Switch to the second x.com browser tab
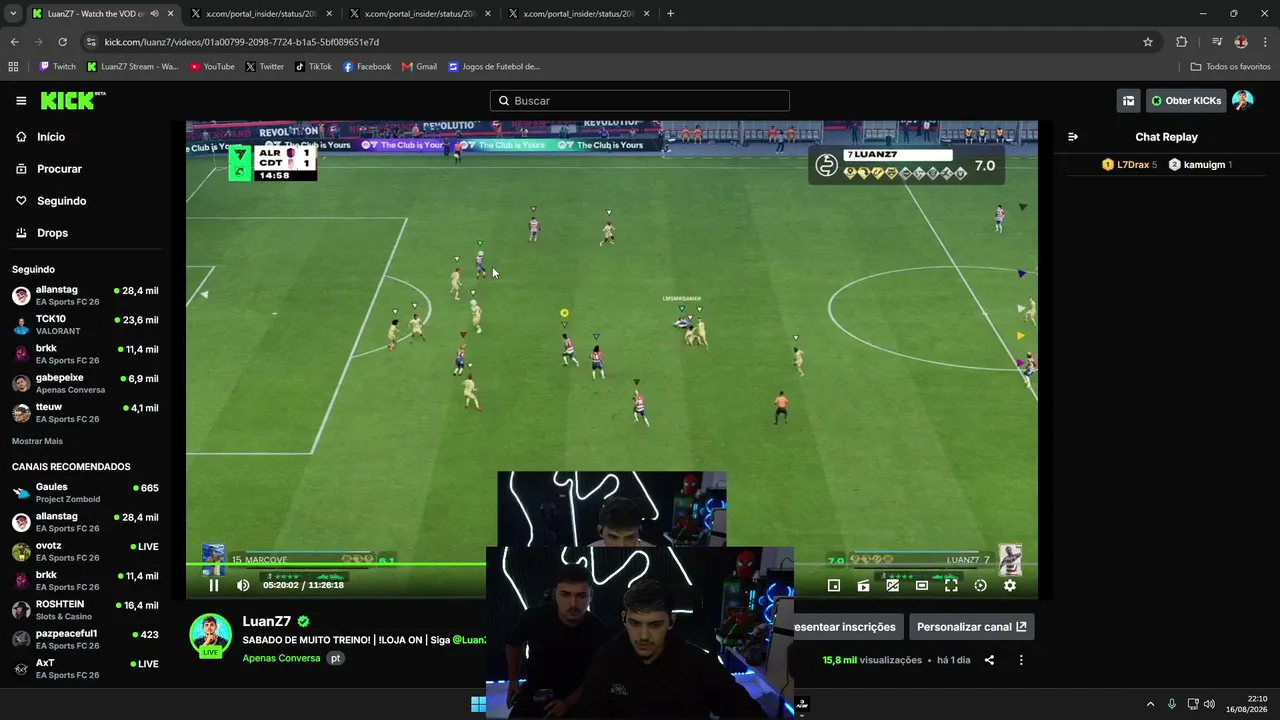This screenshot has height=720, width=1280. tap(420, 14)
